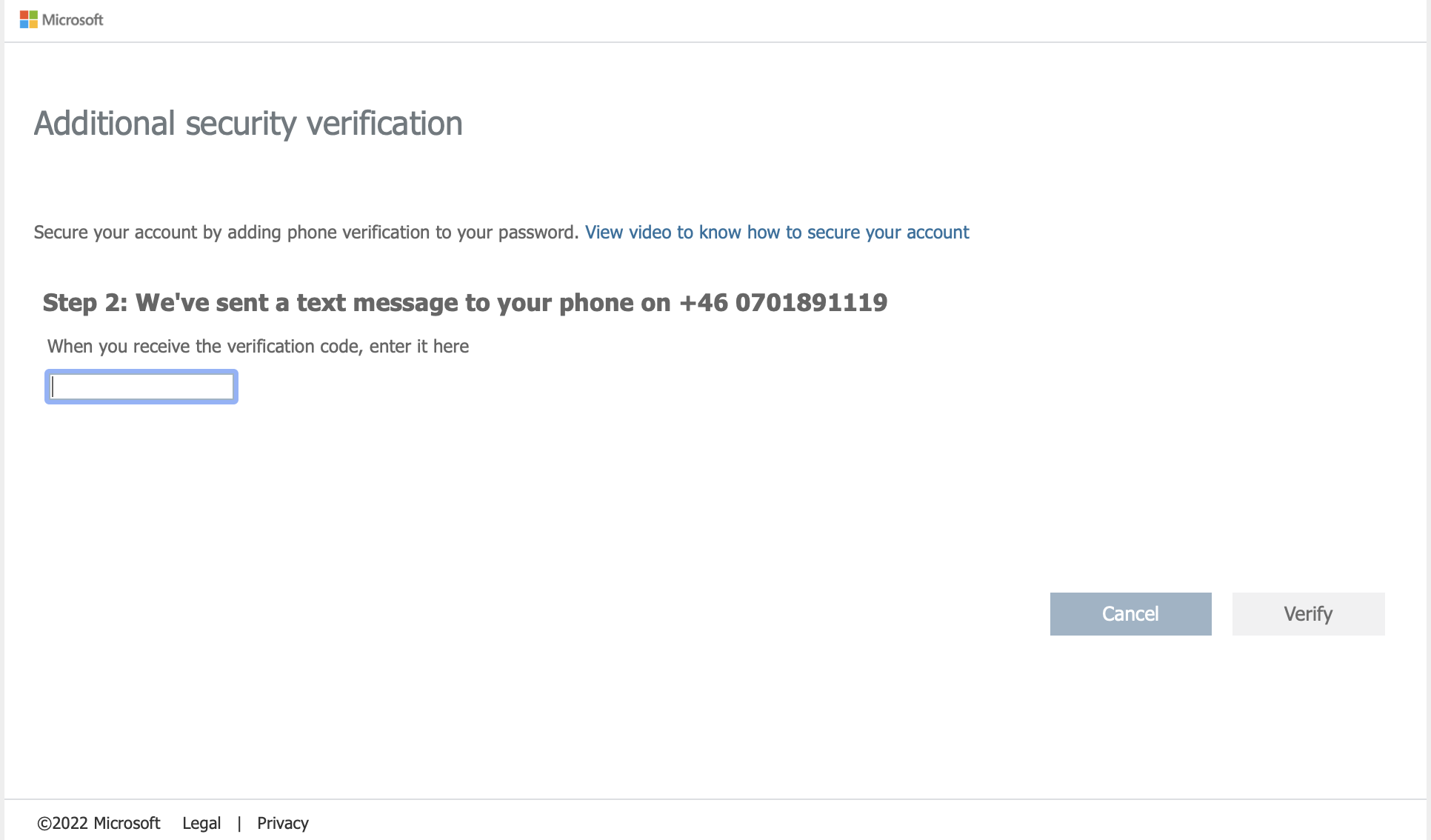Viewport: 1431px width, 840px height.
Task: Focus the verification code input field
Action: 141,387
